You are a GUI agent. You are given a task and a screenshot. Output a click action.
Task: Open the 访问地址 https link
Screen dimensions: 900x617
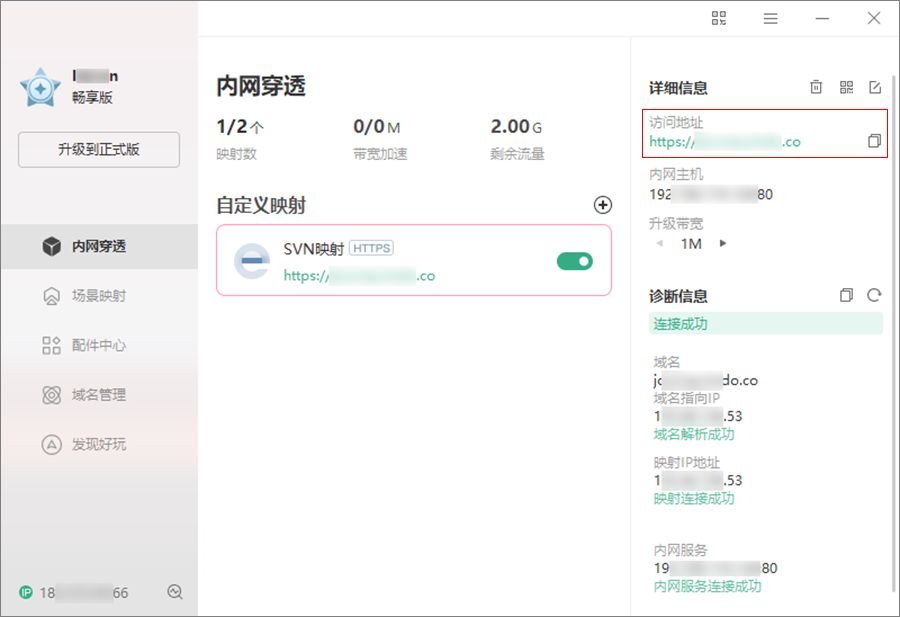725,142
